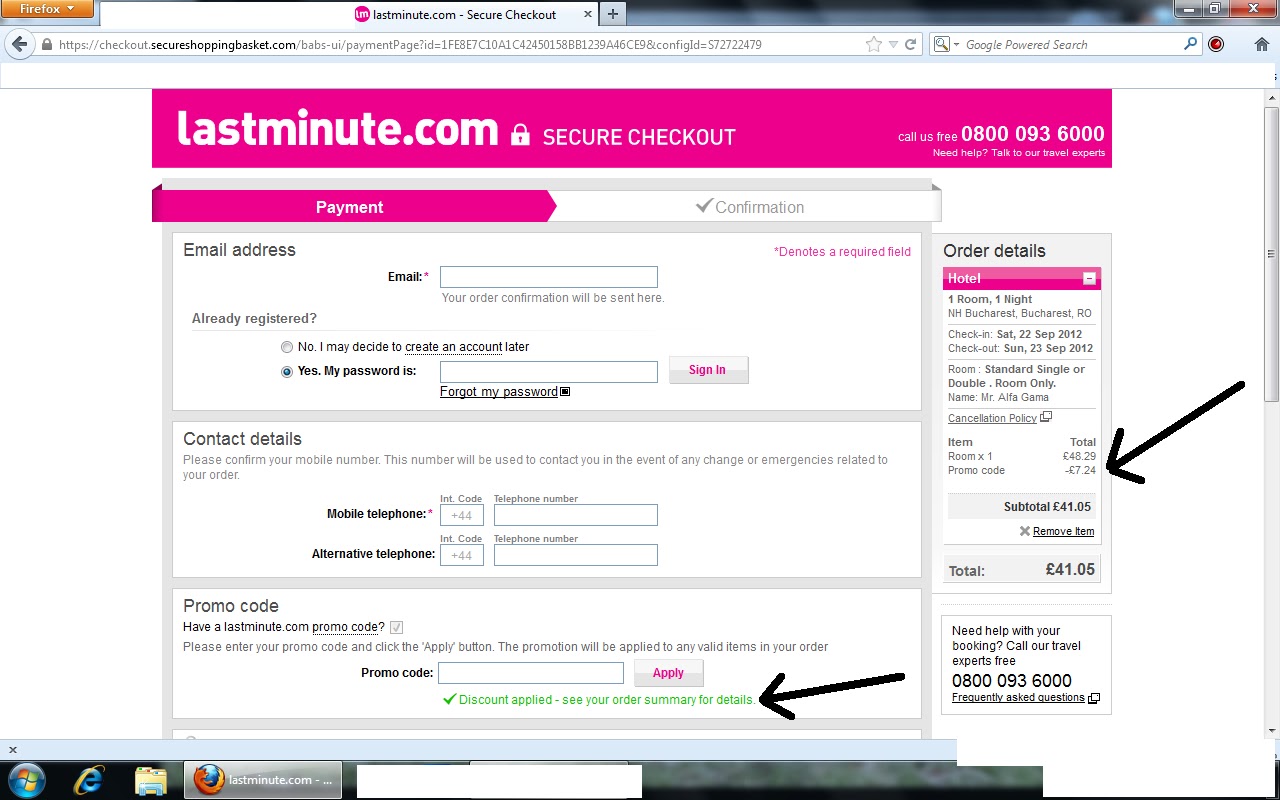This screenshot has height=800, width=1280.
Task: Open Windows Explorer folder in taskbar
Action: [150, 780]
